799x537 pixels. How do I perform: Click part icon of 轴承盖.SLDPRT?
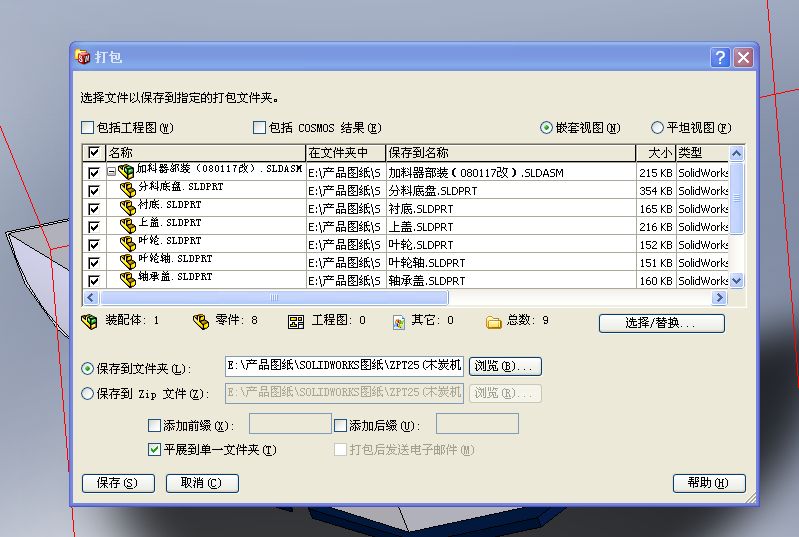coord(127,280)
